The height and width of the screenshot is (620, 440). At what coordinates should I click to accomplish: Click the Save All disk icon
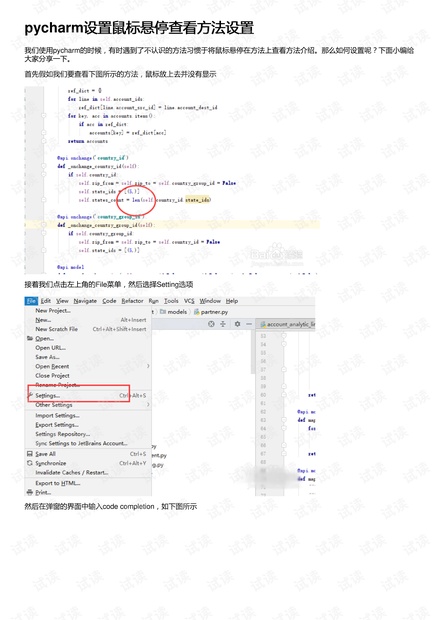[x=30, y=454]
